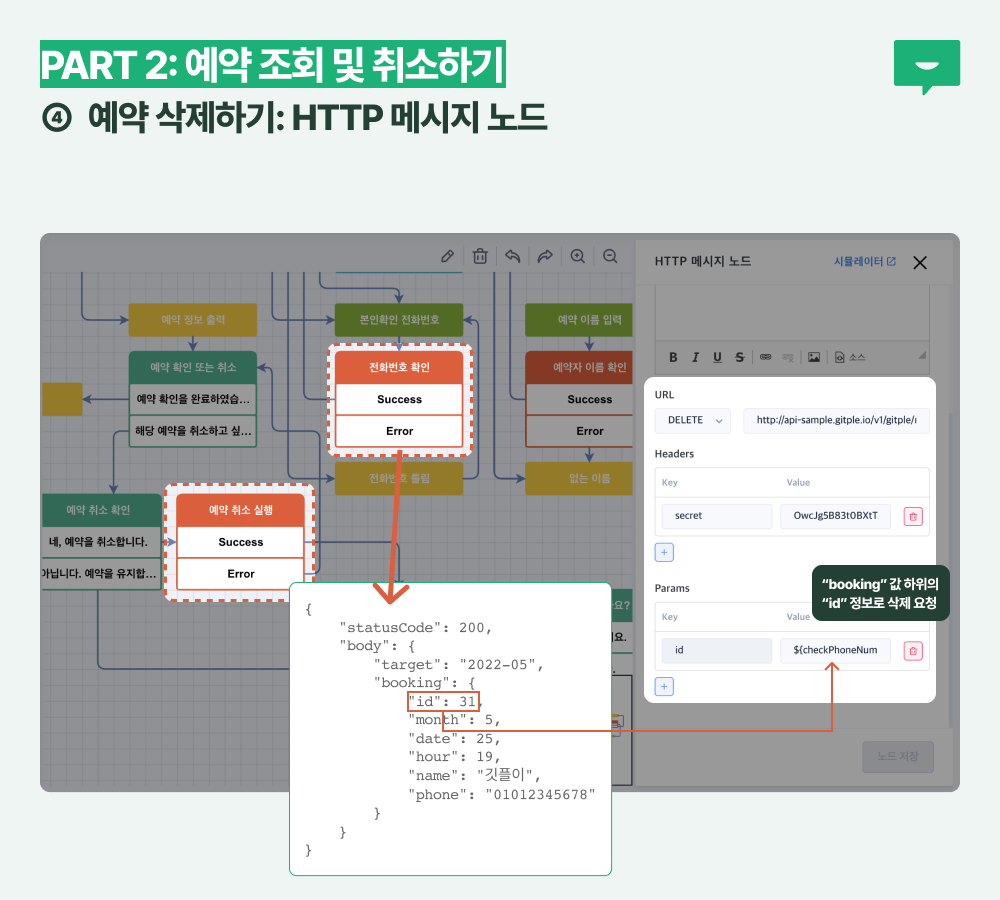Switch editor to source (소스) view
The image size is (1000, 900).
pos(850,357)
